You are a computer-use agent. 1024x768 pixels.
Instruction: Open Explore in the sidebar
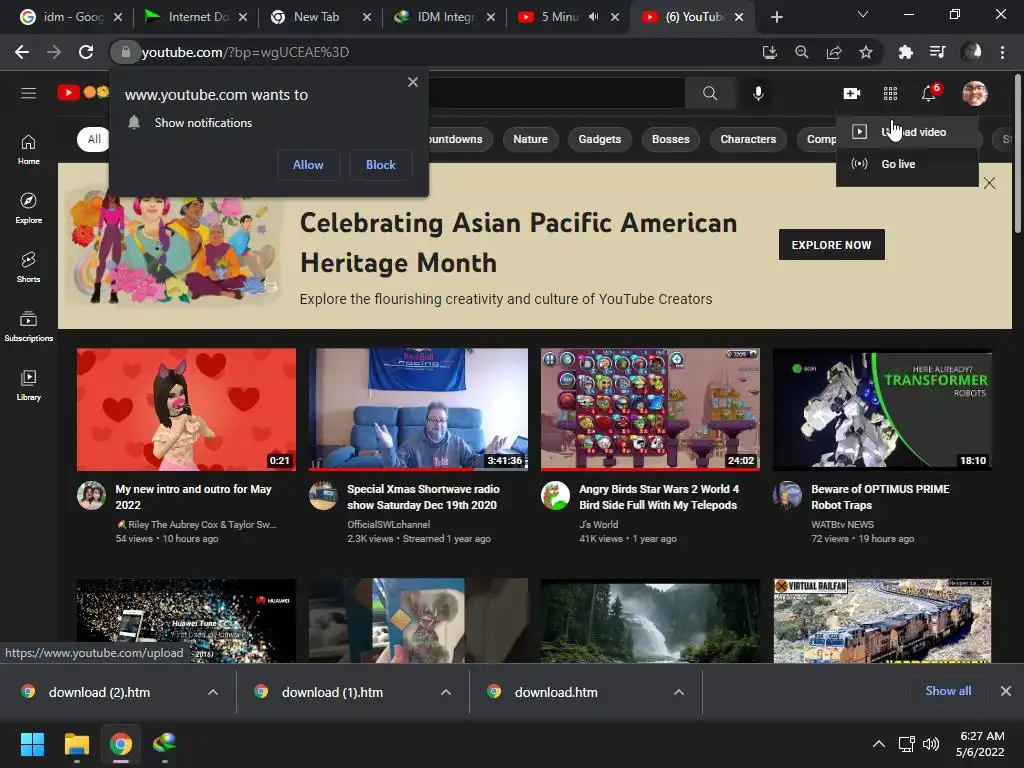[x=28, y=208]
